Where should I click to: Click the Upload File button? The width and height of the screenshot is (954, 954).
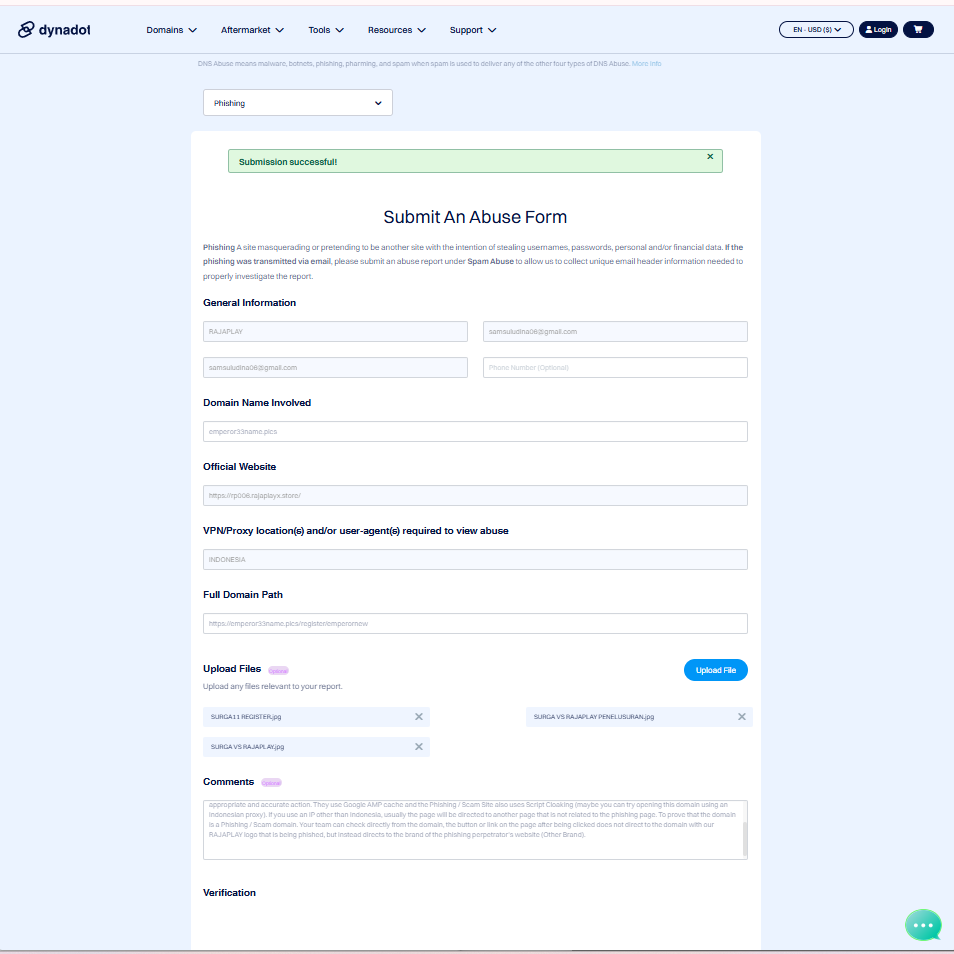tap(716, 670)
